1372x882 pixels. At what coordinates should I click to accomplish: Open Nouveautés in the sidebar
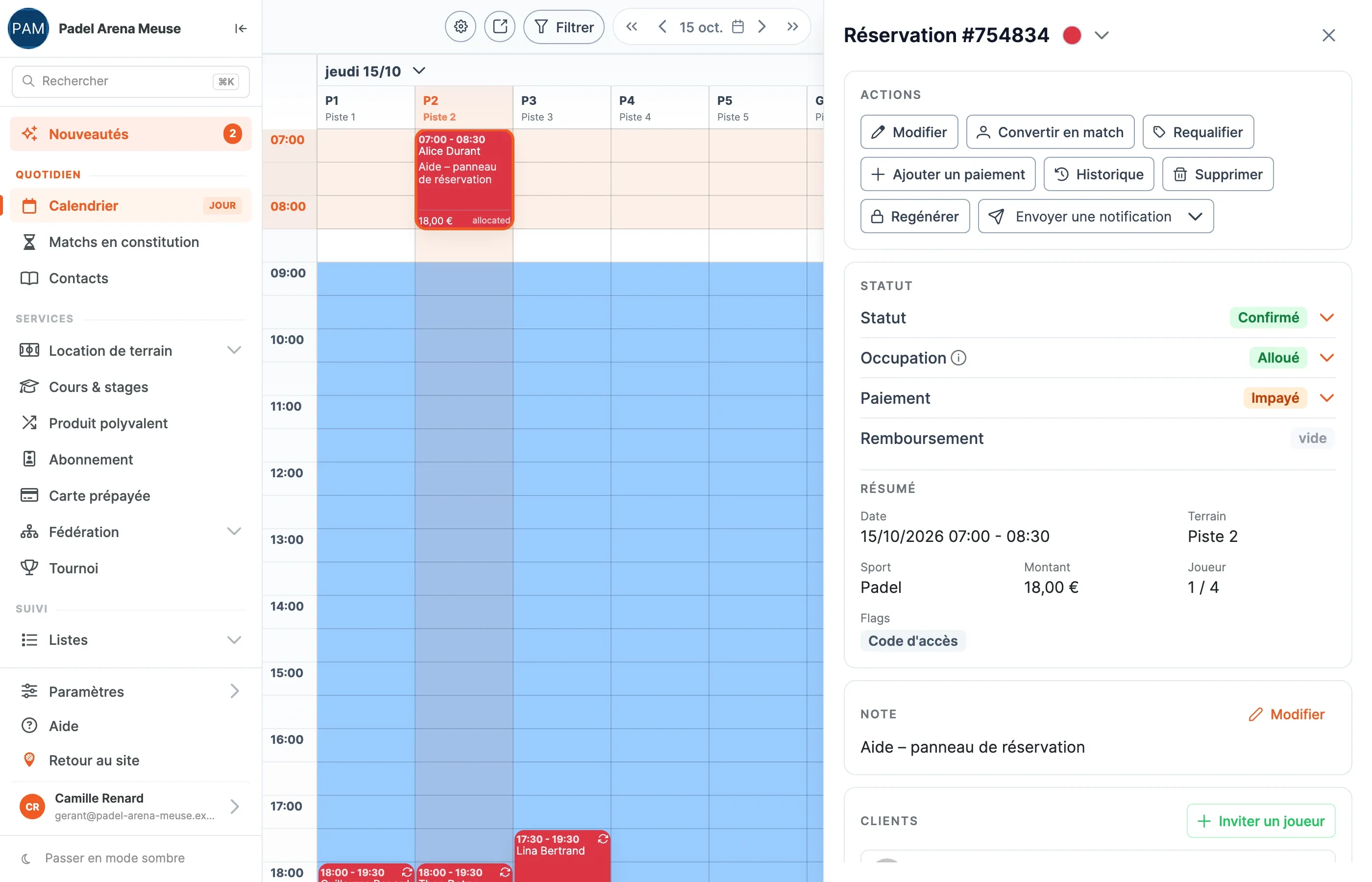point(130,133)
